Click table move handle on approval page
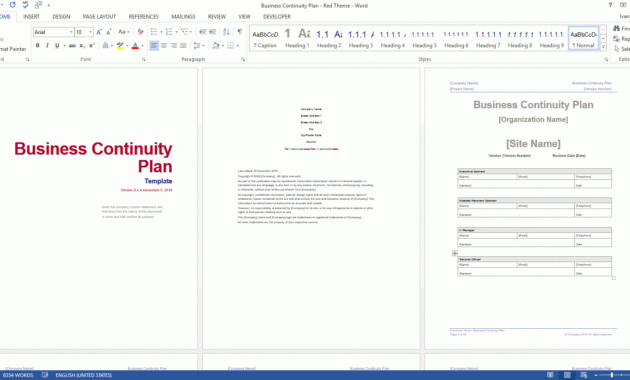 click(x=454, y=253)
